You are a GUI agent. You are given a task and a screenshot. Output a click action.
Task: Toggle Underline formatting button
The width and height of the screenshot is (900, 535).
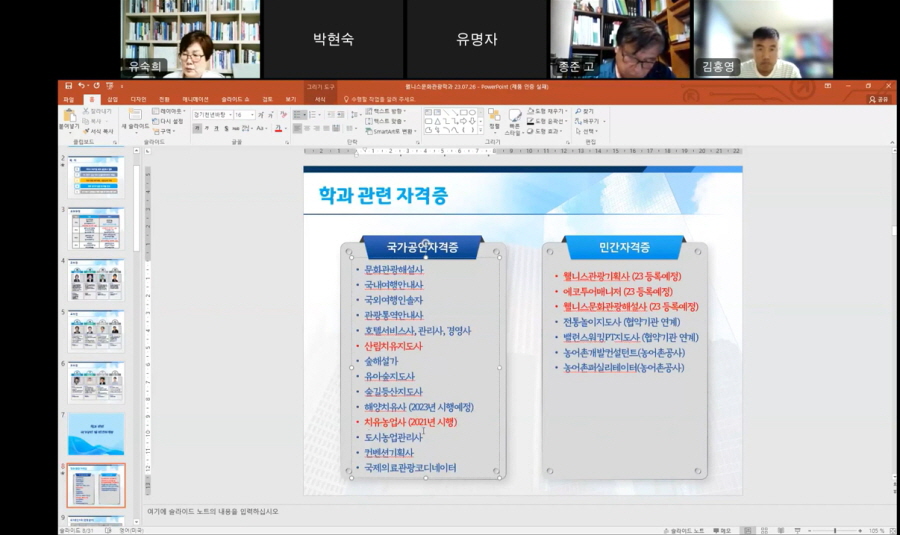(x=216, y=129)
